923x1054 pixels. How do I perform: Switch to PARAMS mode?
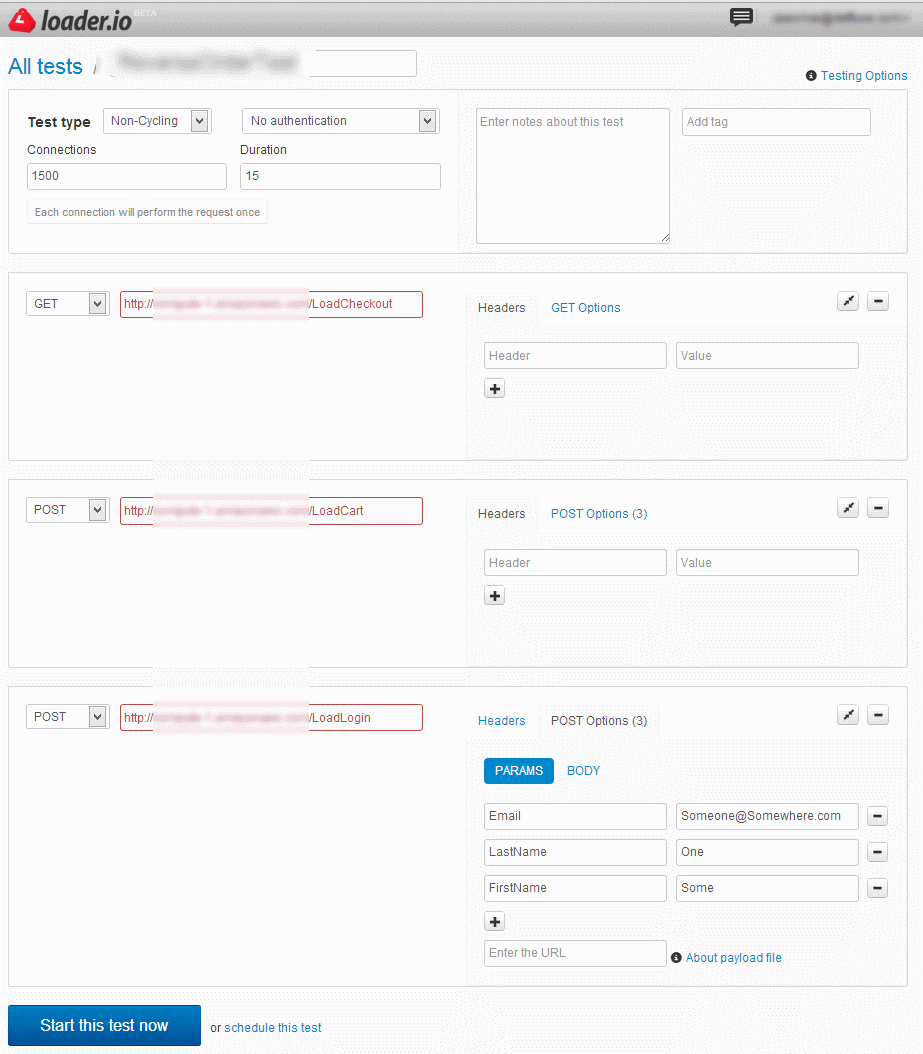coord(518,771)
